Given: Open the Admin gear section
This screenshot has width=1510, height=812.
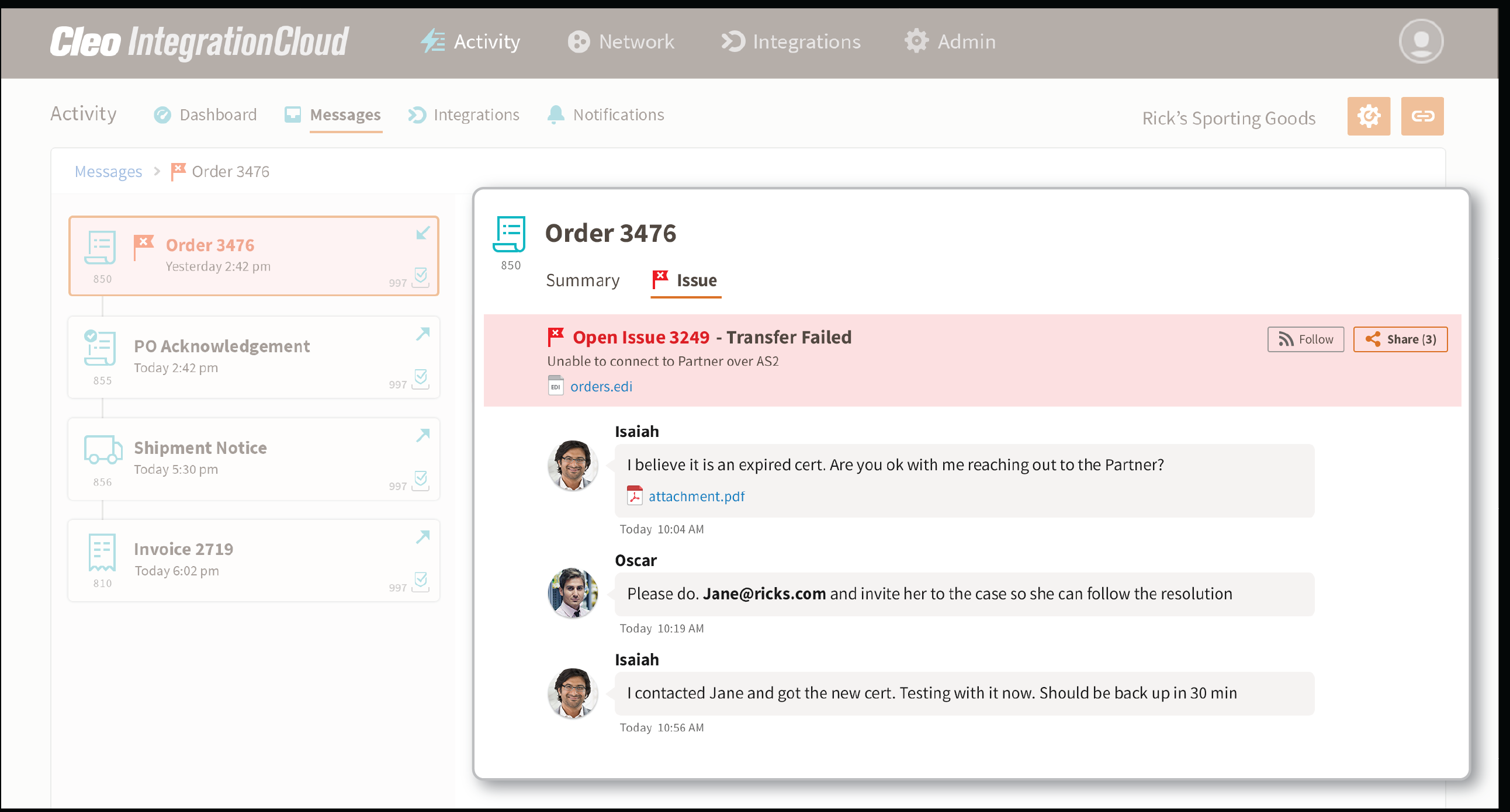Looking at the screenshot, I should coord(916,41).
